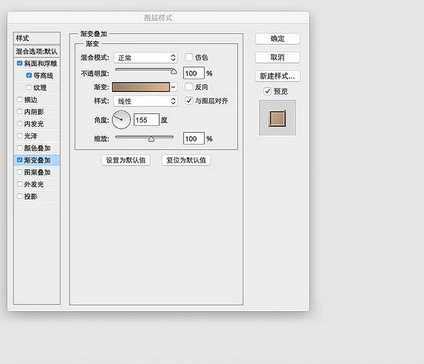Click the 缩放 slider handle

pos(151,139)
